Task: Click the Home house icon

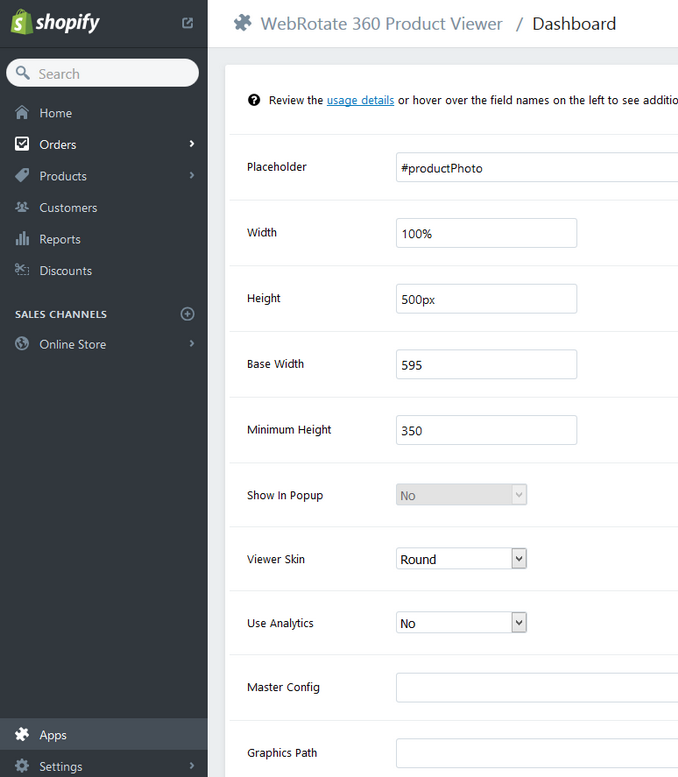Action: tap(22, 112)
